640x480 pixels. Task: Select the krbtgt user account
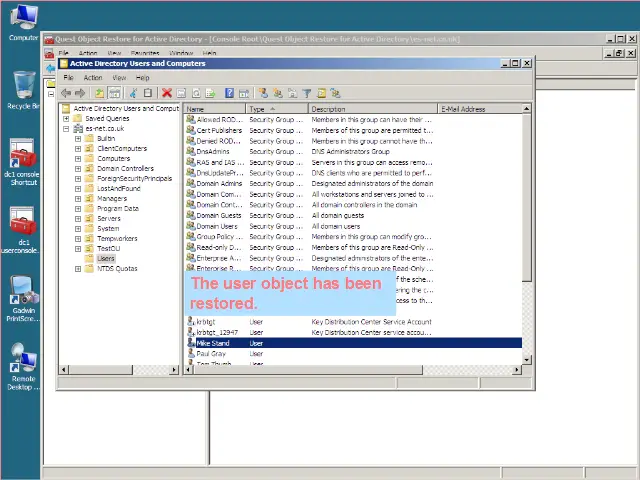click(x=206, y=322)
